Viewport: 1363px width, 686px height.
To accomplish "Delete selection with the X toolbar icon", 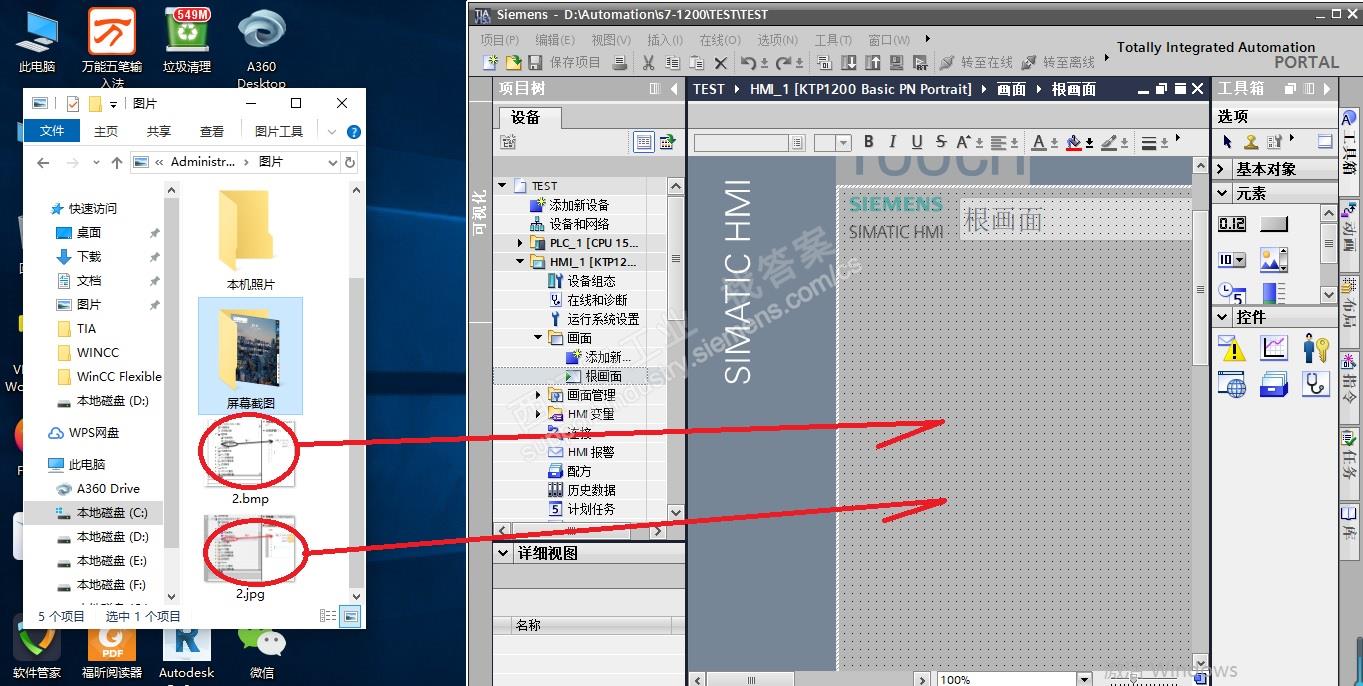I will [x=721, y=62].
